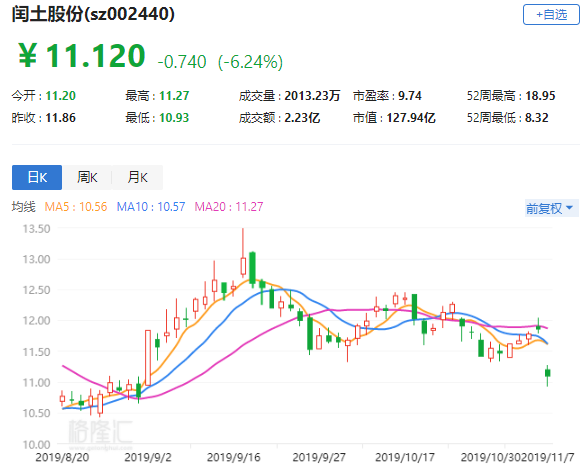
Task: Click the 2019/8/20 date axis label
Action: point(62,457)
